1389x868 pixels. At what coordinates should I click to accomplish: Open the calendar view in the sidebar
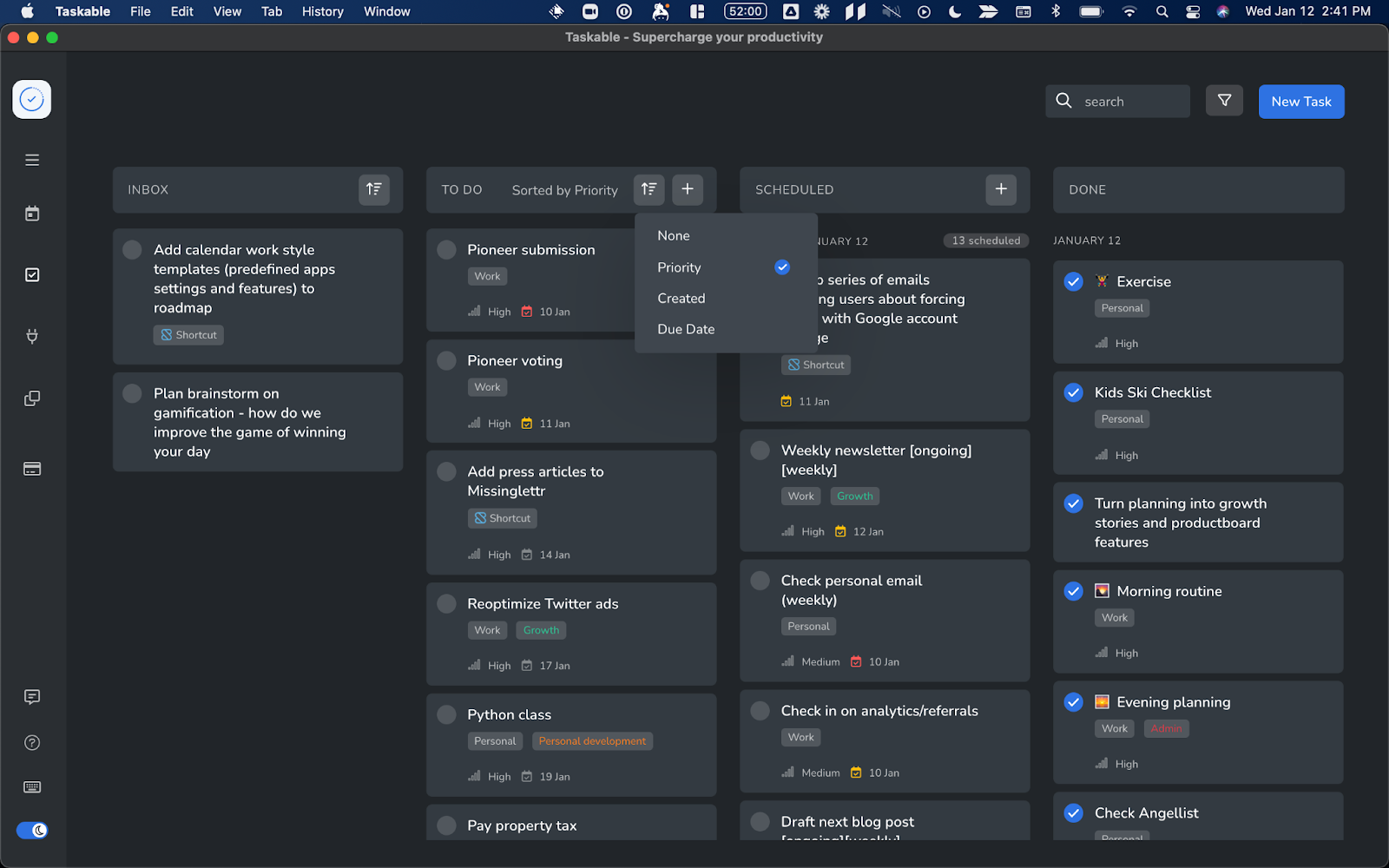coord(32,213)
